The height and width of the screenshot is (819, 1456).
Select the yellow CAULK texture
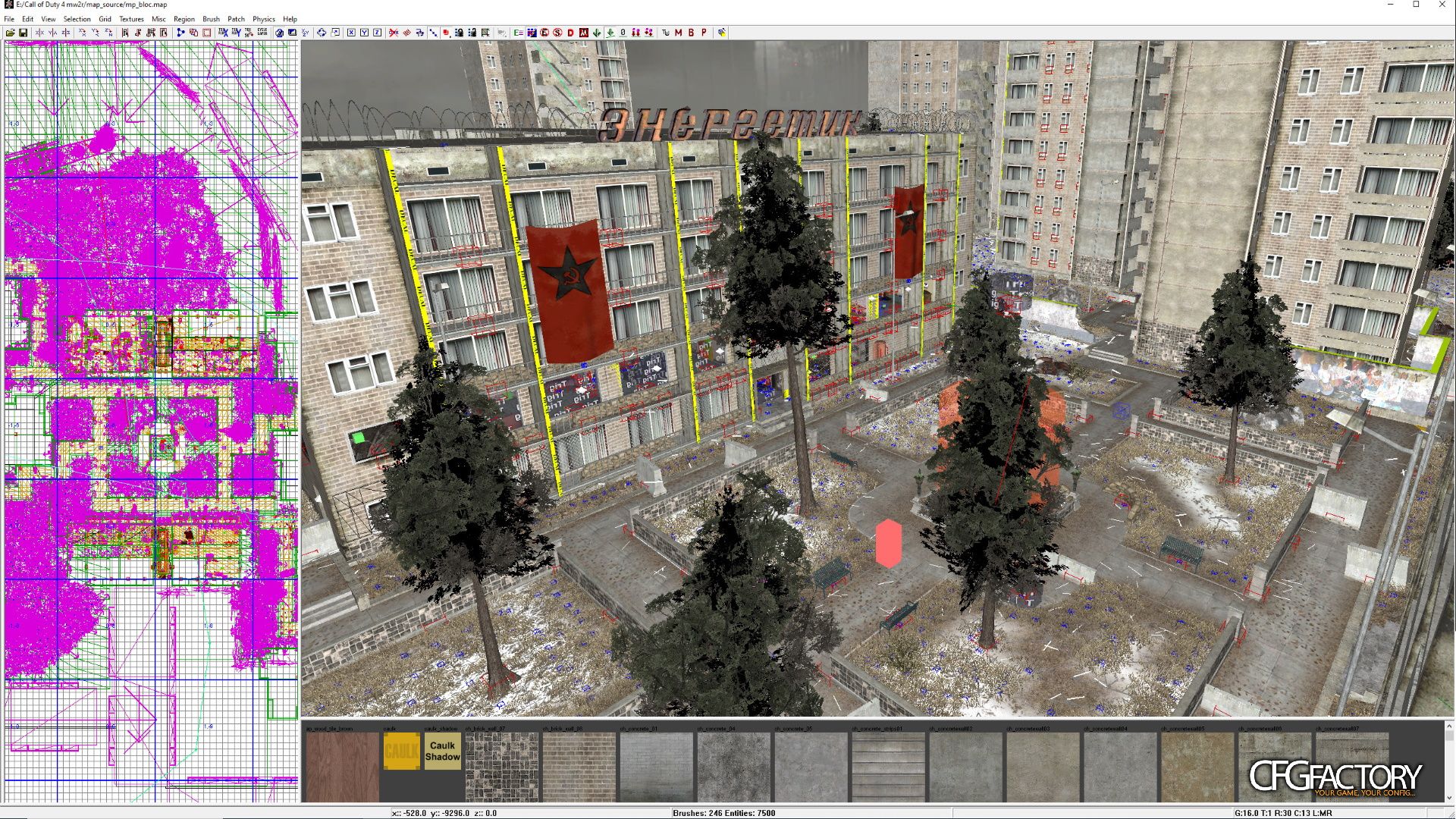pos(402,751)
